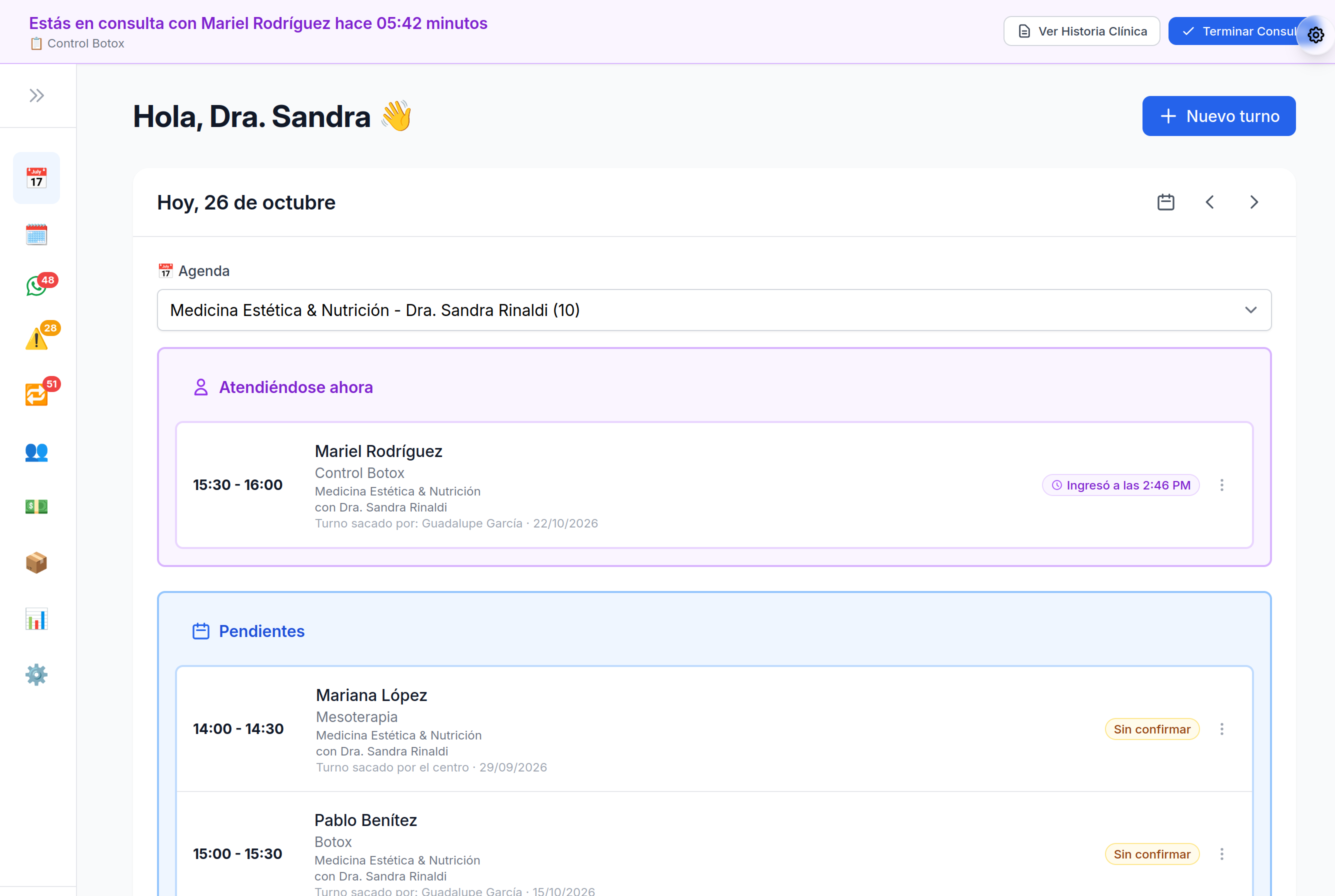
Task: Click the 15:30 - 16:00 time slot
Action: tap(237, 485)
